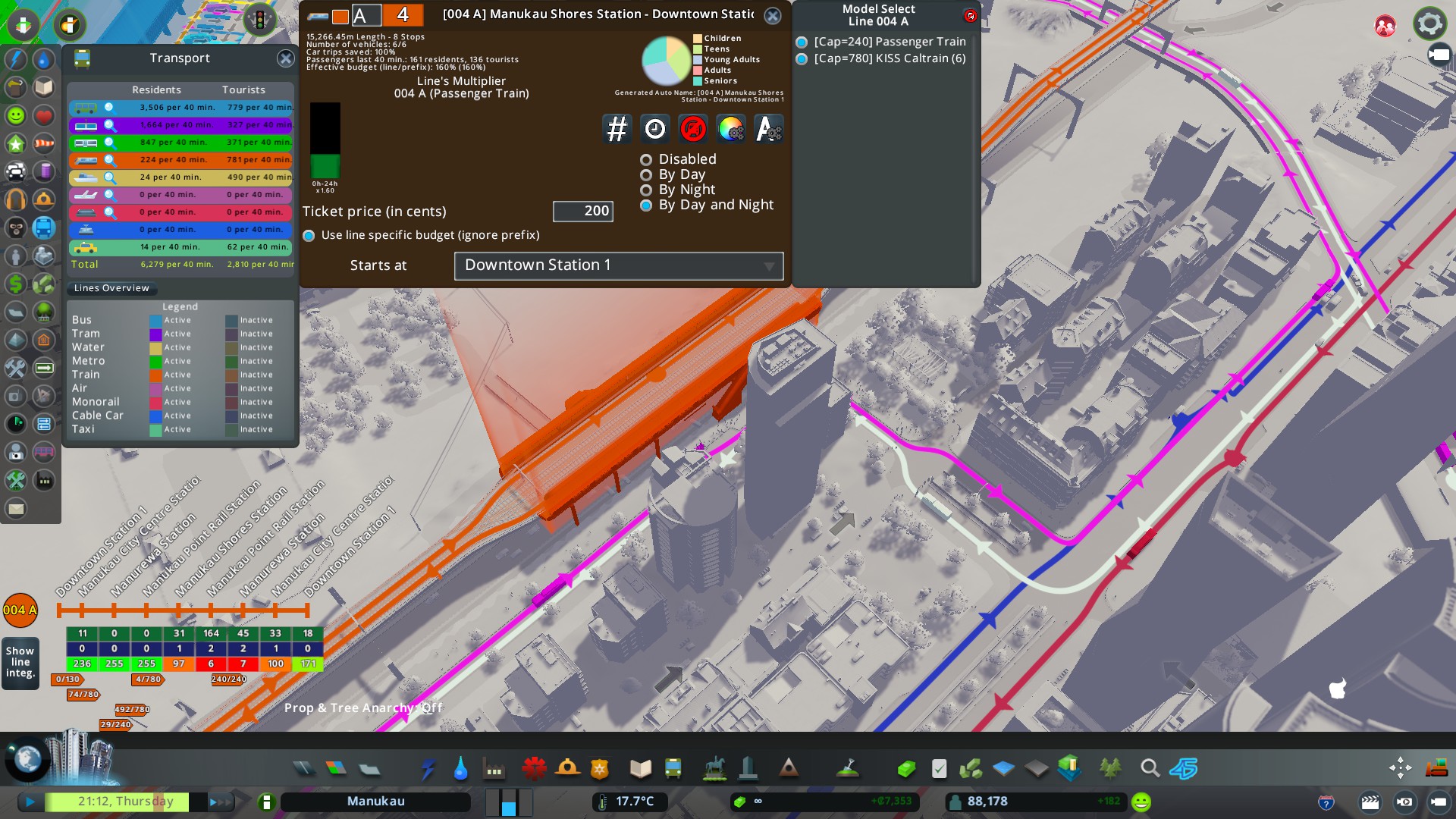Open the Public Transport build menu
This screenshot has width=1456, height=819.
[x=673, y=769]
